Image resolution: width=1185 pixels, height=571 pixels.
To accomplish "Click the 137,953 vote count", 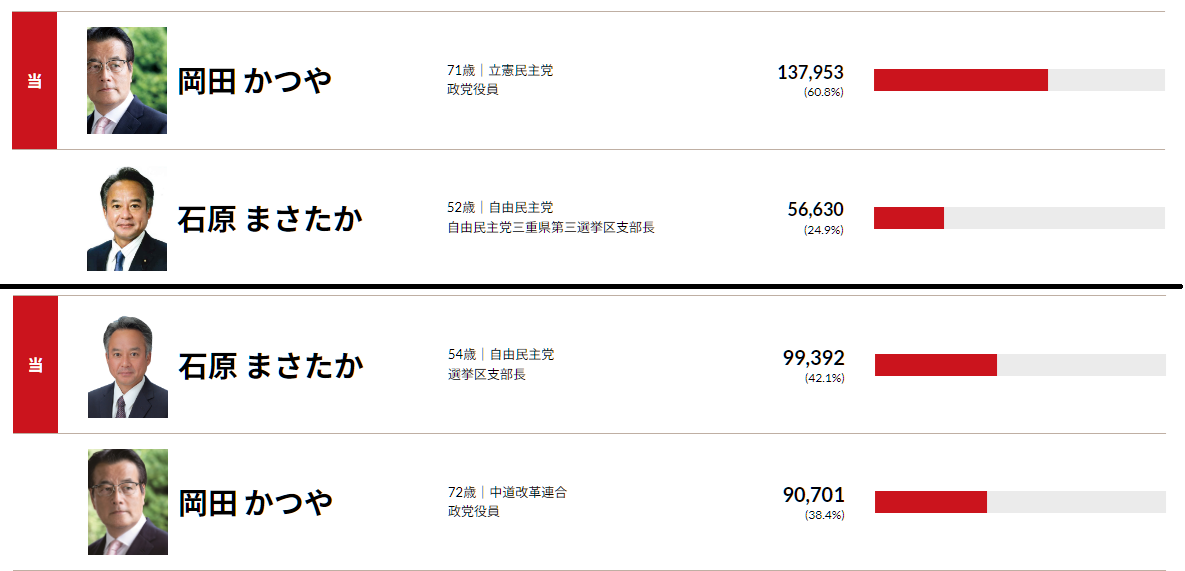I will 810,72.
